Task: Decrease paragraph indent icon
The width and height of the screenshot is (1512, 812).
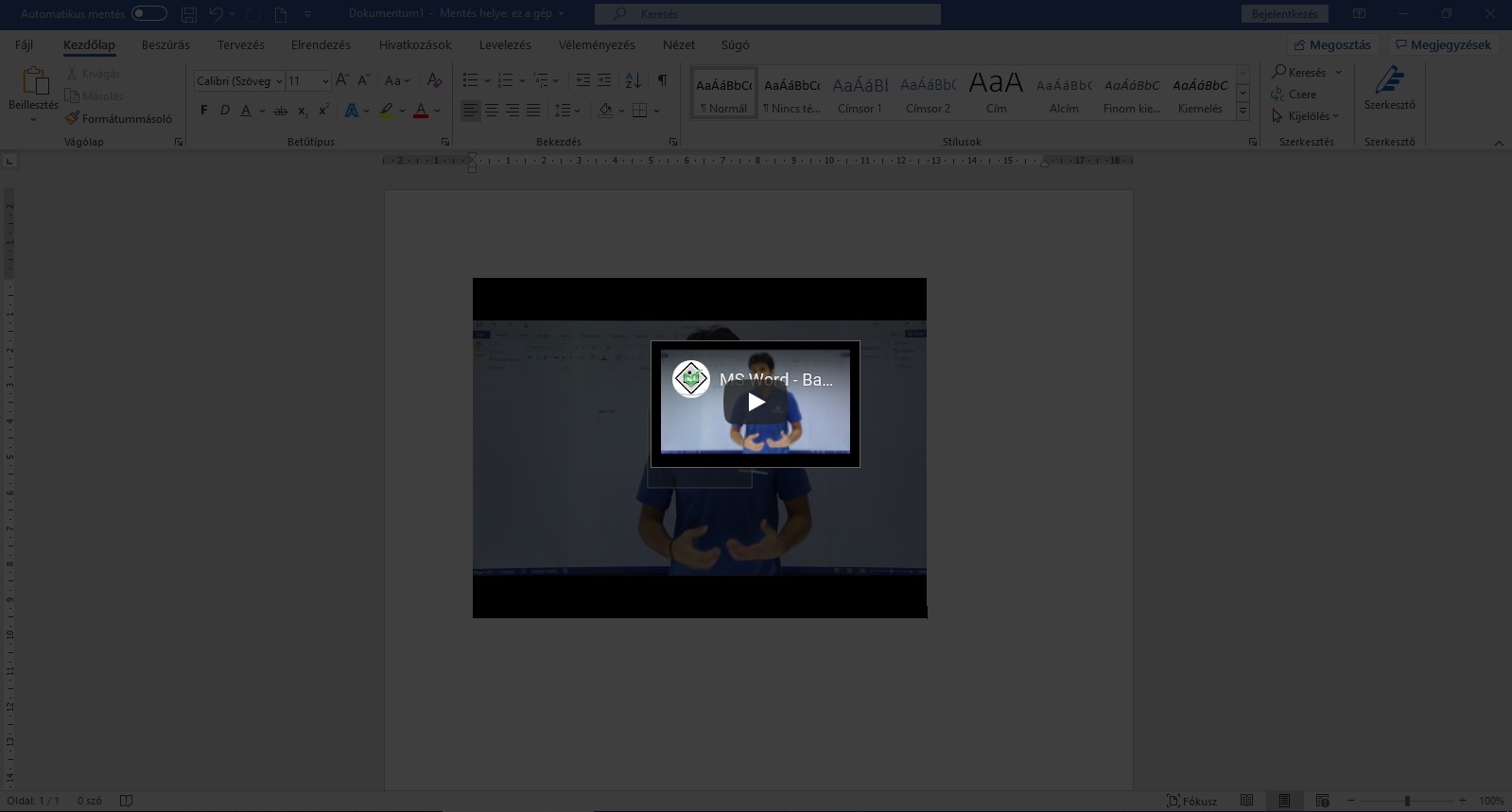Action: tap(583, 80)
